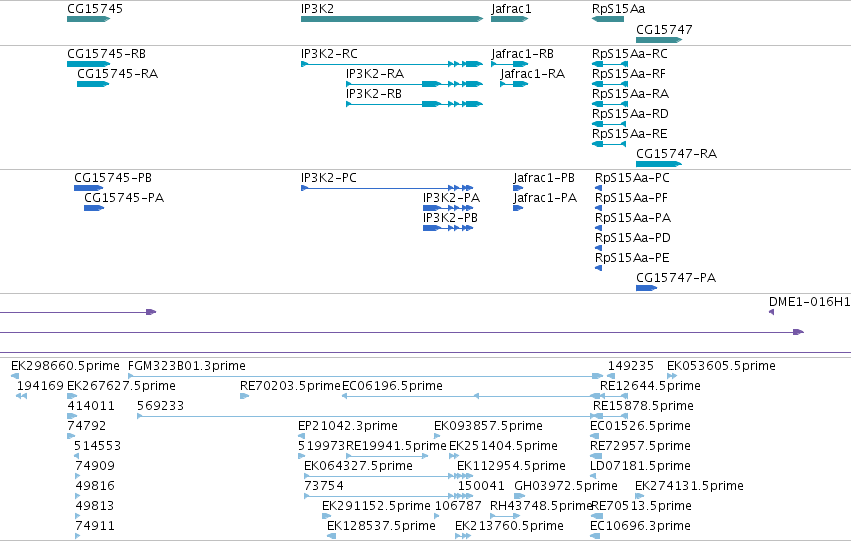Image resolution: width=851 pixels, height=541 pixels.
Task: Click the EC01526.5prime EST label
Action: pyautogui.click(x=640, y=427)
